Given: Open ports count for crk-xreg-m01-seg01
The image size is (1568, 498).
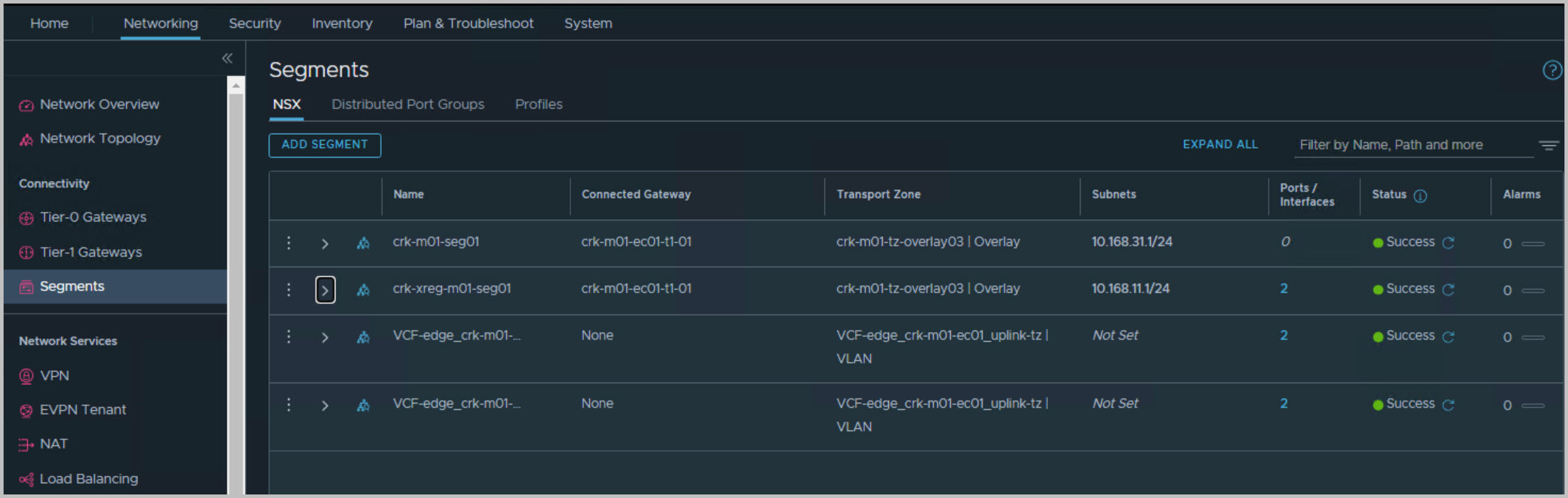Looking at the screenshot, I should click(x=1283, y=289).
